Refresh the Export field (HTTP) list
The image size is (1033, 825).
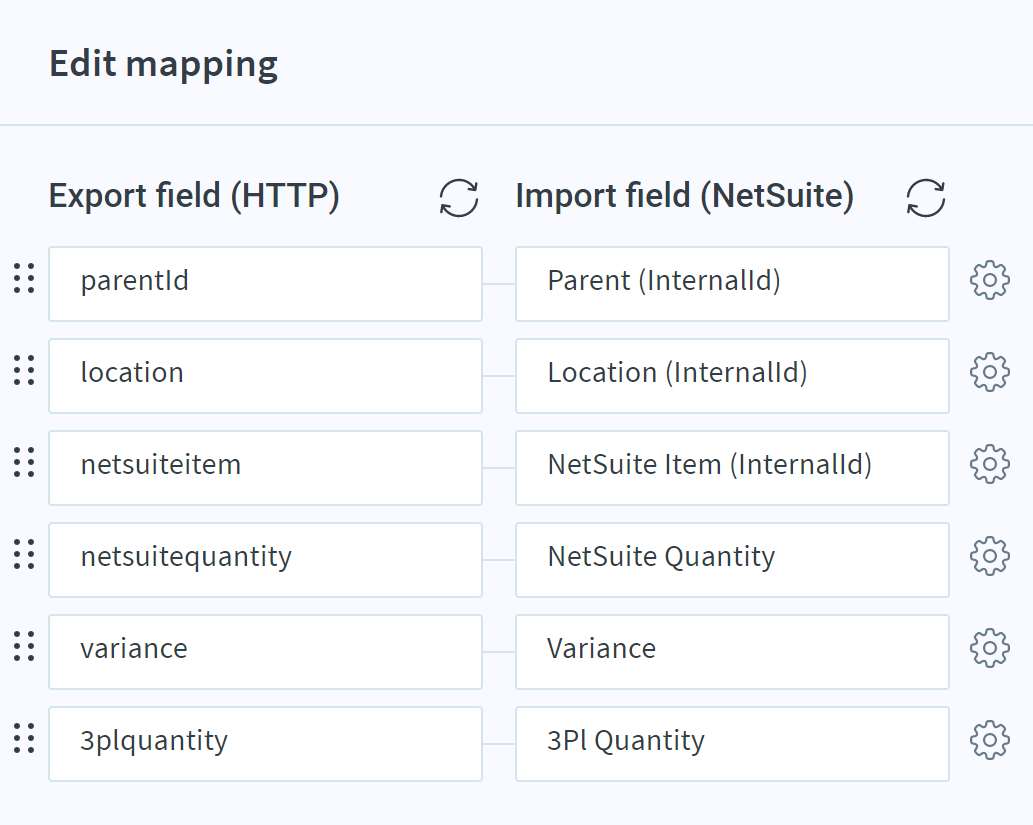tap(459, 197)
